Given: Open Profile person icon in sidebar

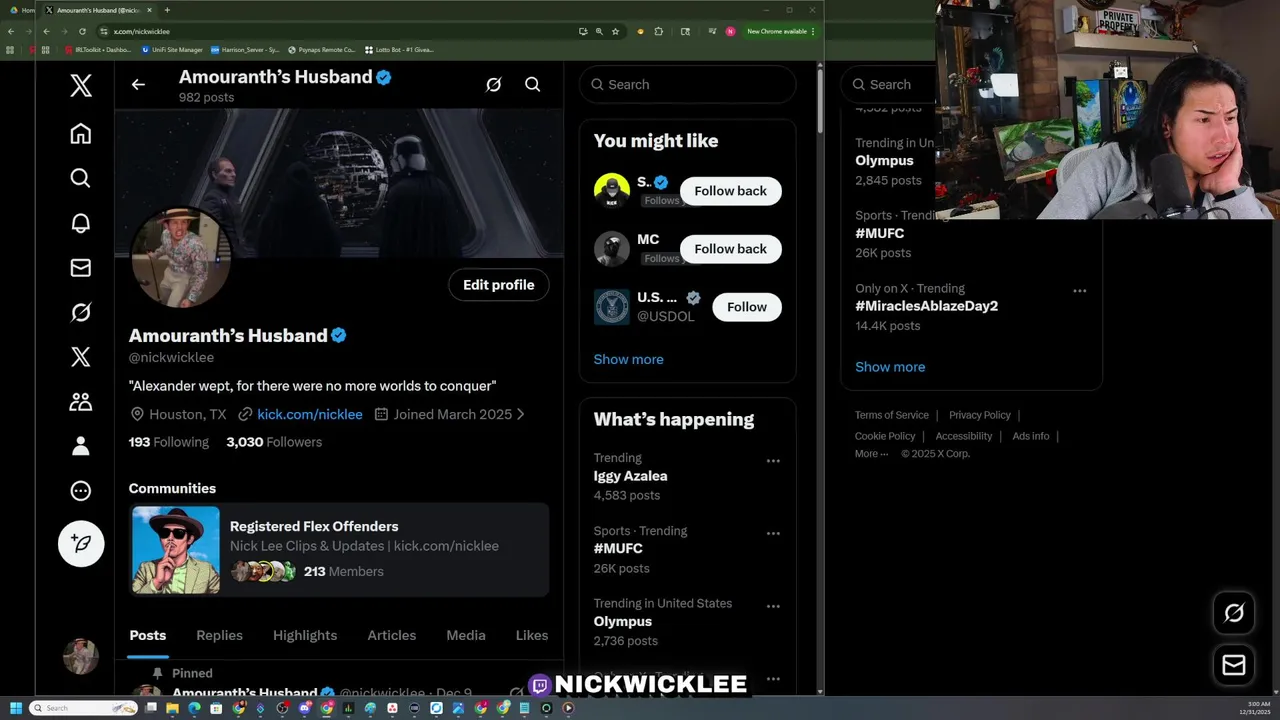Looking at the screenshot, I should 81,446.
